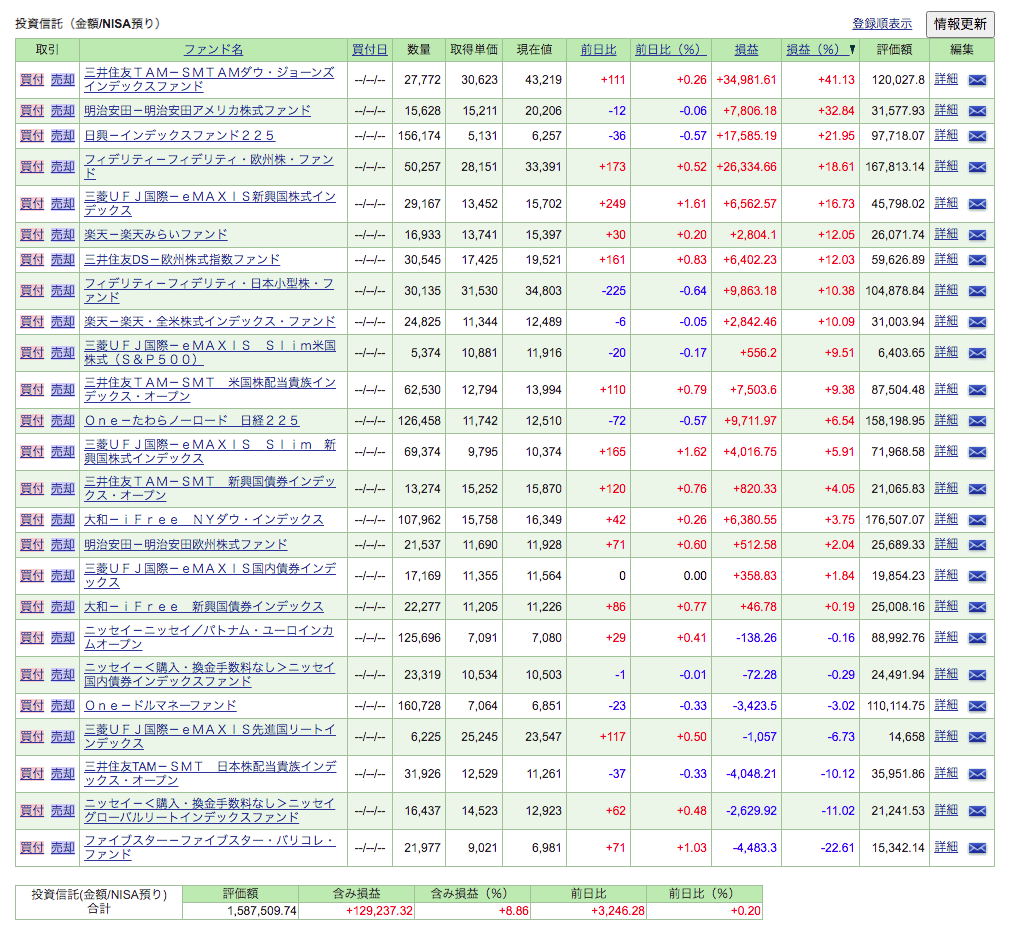Open 詳細 for ニッセイグローバルリートインデックスファンド

click(x=946, y=810)
